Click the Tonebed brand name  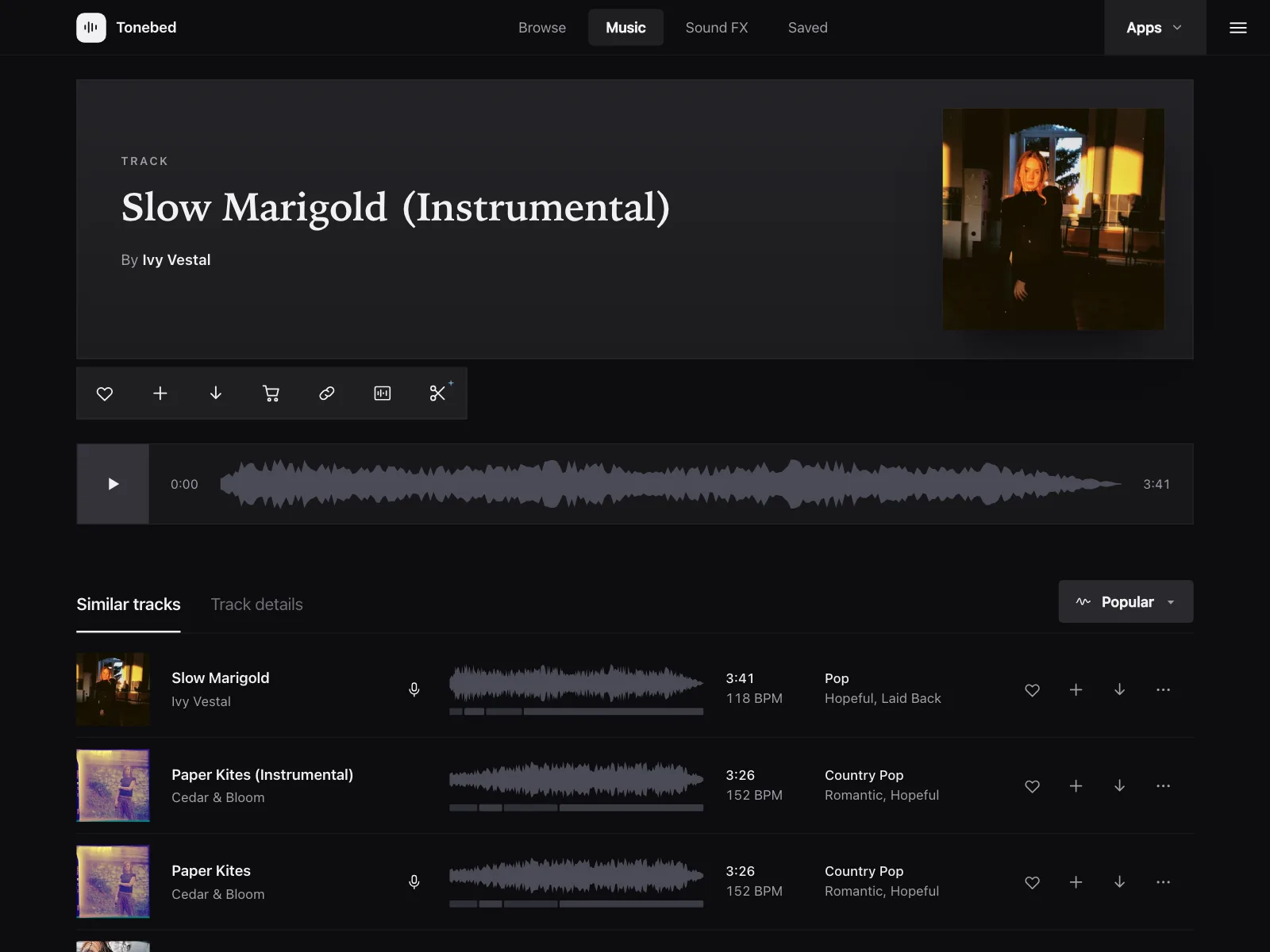[146, 28]
